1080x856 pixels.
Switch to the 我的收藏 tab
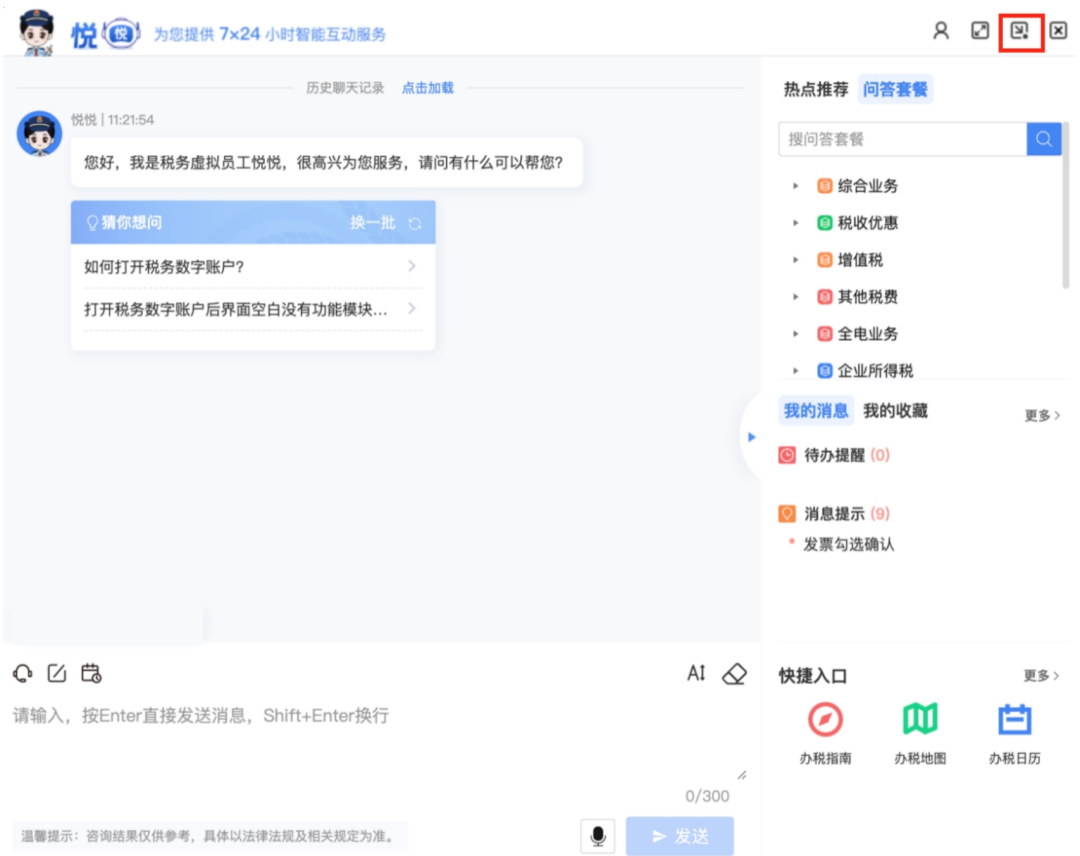pos(895,411)
